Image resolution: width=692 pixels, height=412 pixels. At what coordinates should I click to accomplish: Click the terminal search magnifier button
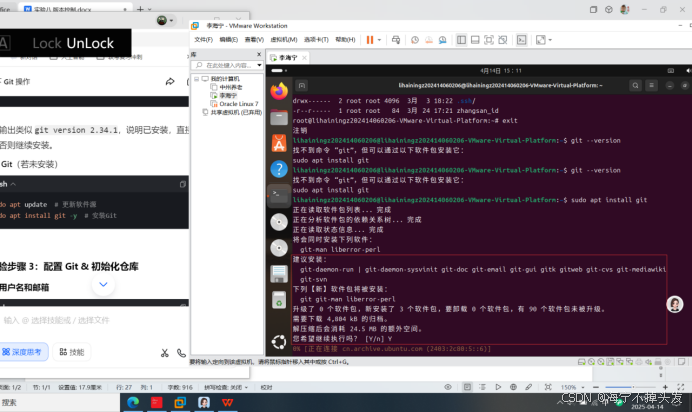[636, 86]
